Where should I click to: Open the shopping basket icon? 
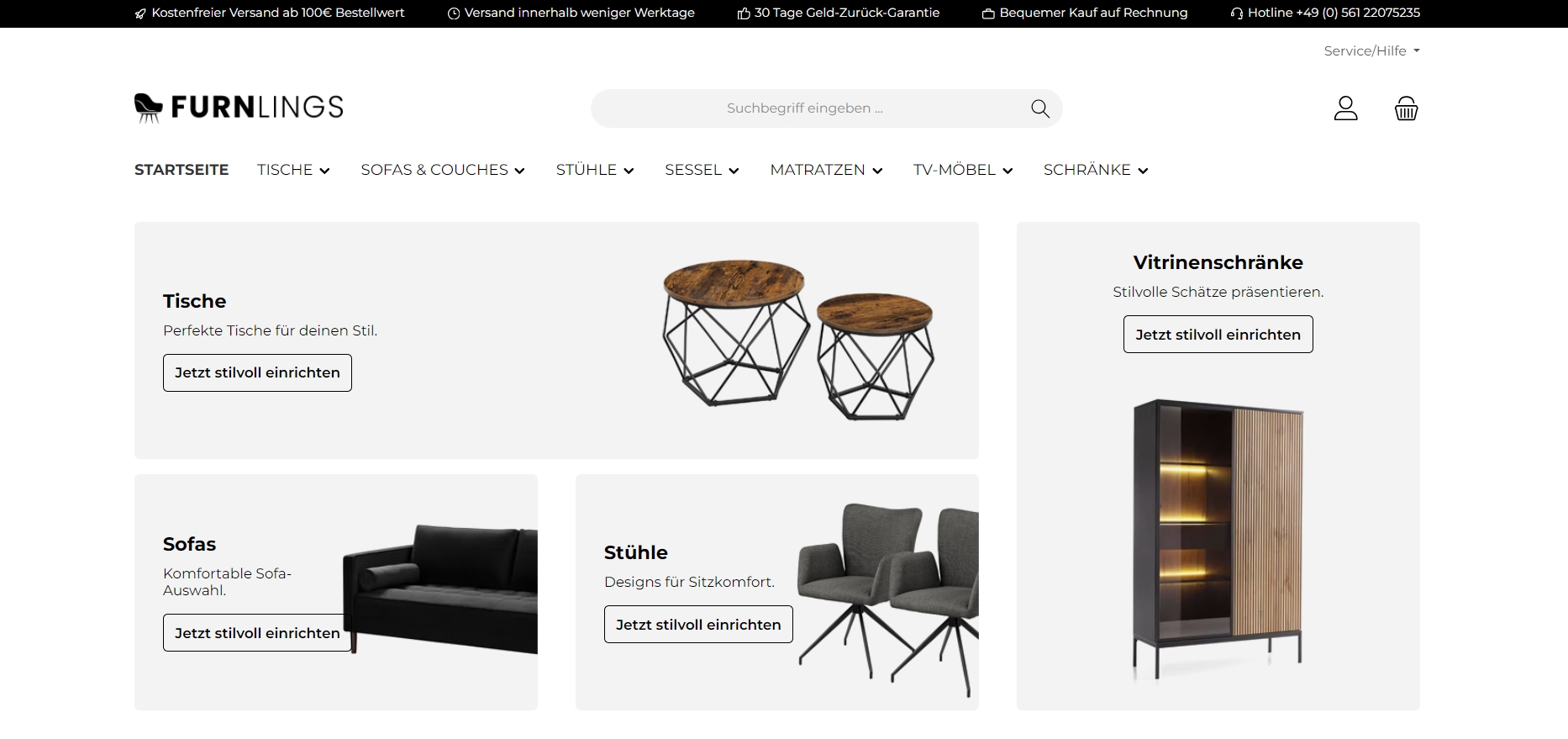click(1406, 108)
